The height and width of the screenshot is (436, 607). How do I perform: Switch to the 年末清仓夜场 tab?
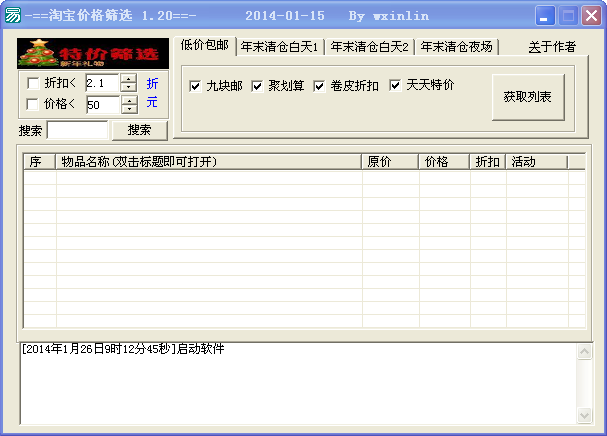point(457,47)
